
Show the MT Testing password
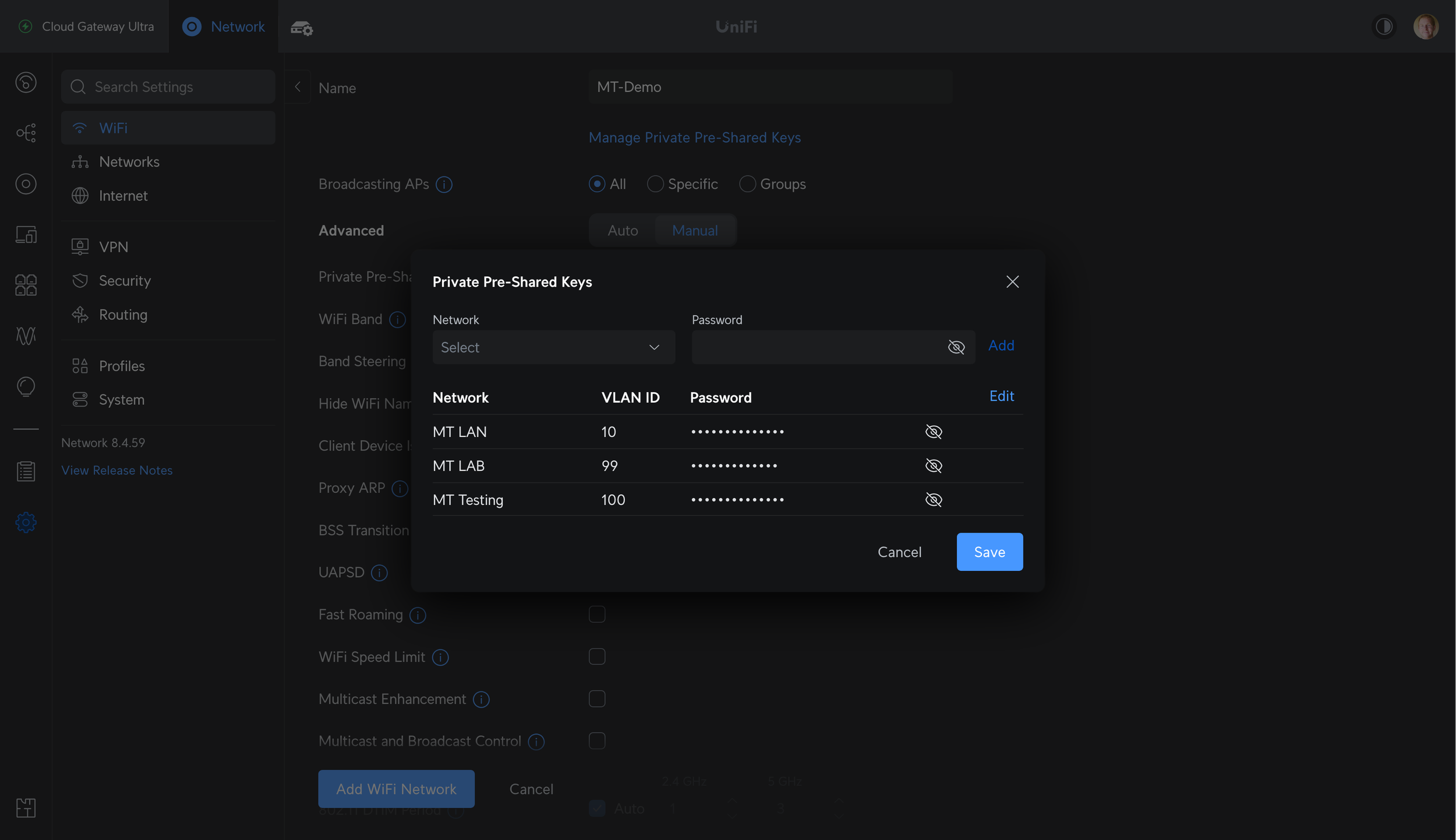[933, 499]
